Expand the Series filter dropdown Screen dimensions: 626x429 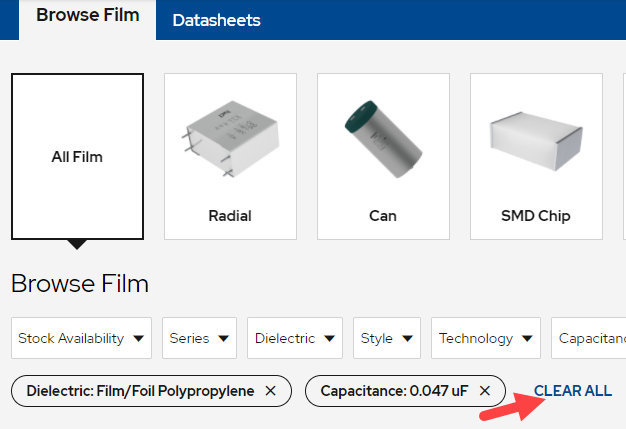click(x=199, y=338)
